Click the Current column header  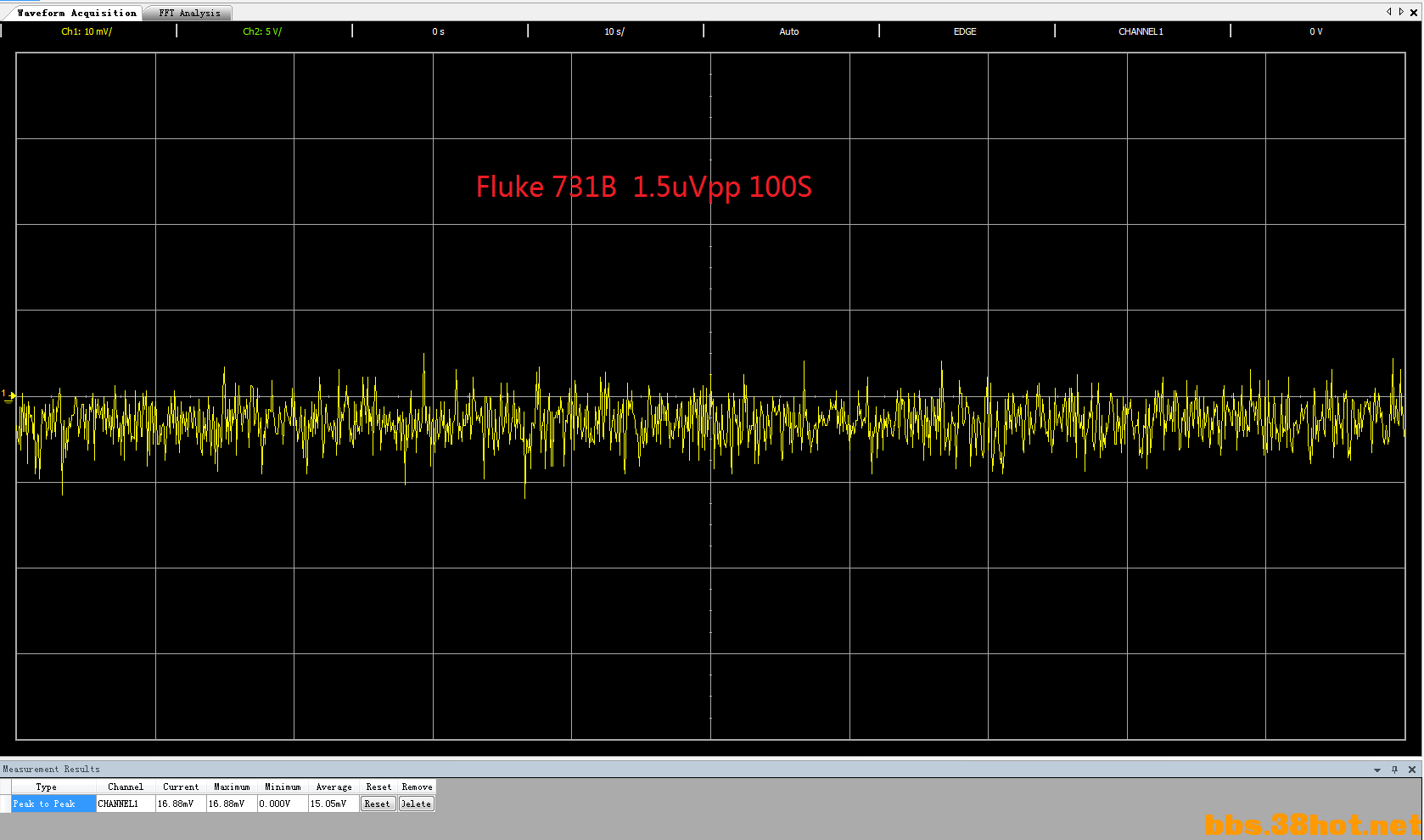click(181, 787)
